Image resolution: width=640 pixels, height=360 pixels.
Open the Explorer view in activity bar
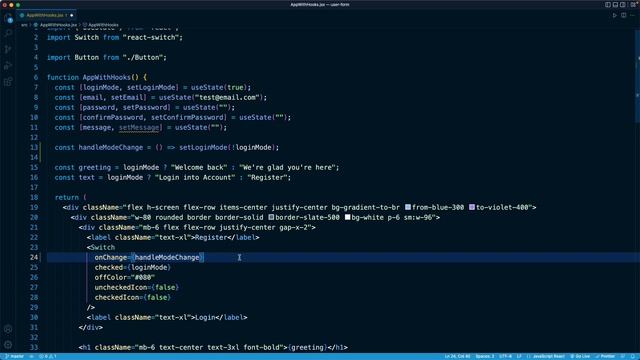pyautogui.click(x=8, y=18)
